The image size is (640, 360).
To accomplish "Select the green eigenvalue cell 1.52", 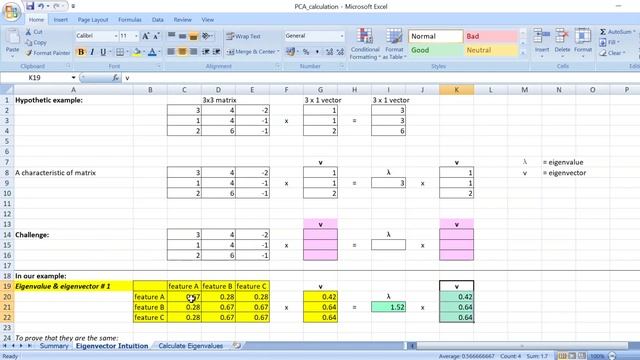I will 388,307.
